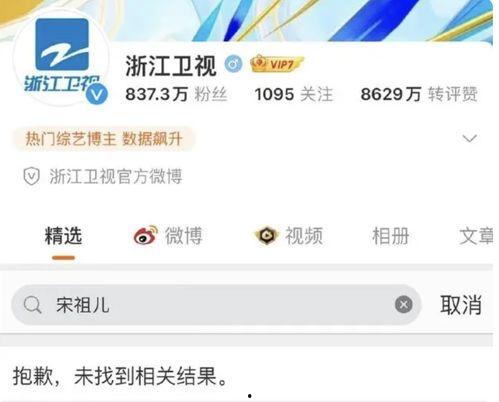This screenshot has height=402, width=499.
Task: Open 浙江卫视官方微博 verification text
Action: tap(116, 176)
